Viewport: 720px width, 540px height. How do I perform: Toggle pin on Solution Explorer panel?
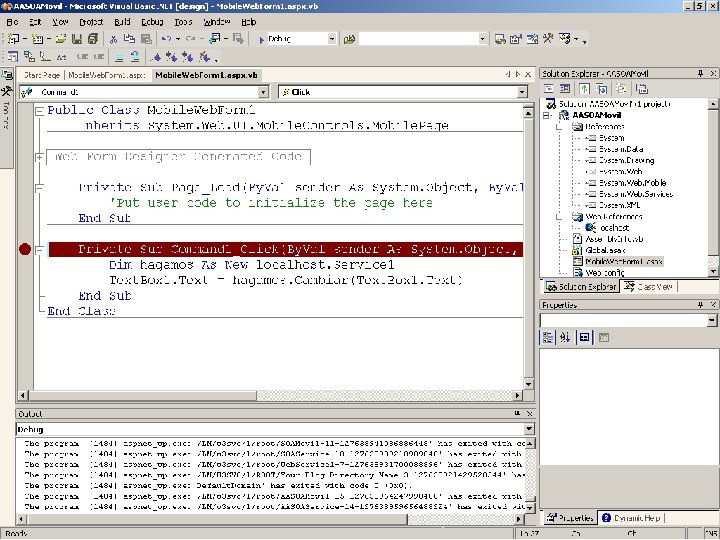pyautogui.click(x=699, y=74)
